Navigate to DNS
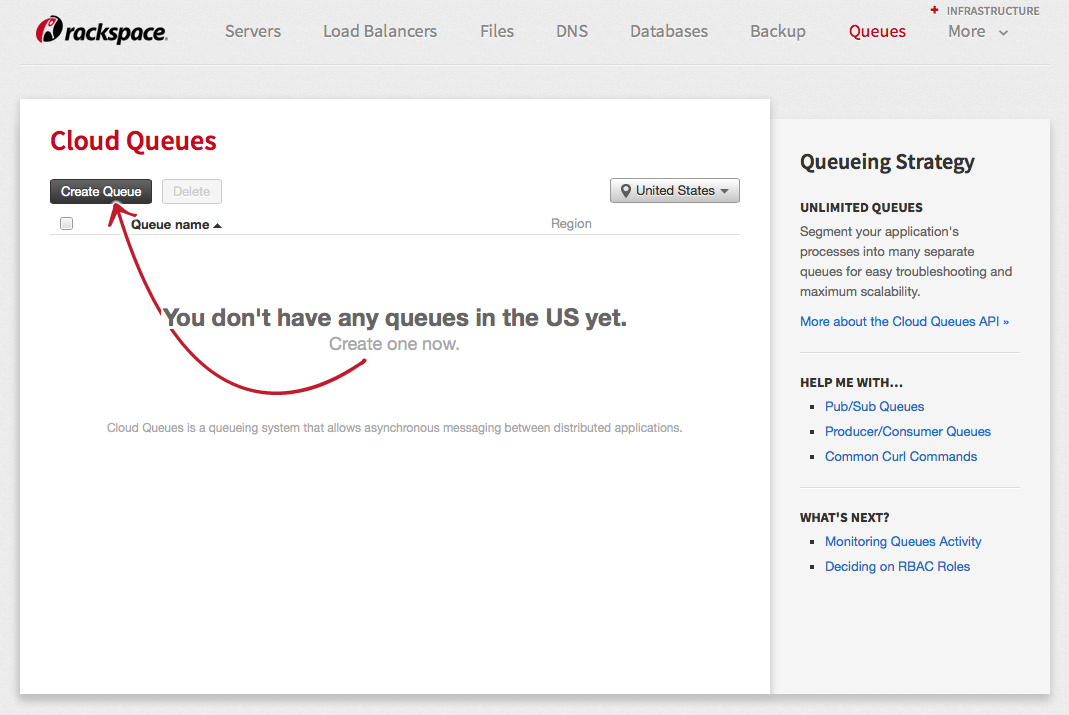 [572, 31]
